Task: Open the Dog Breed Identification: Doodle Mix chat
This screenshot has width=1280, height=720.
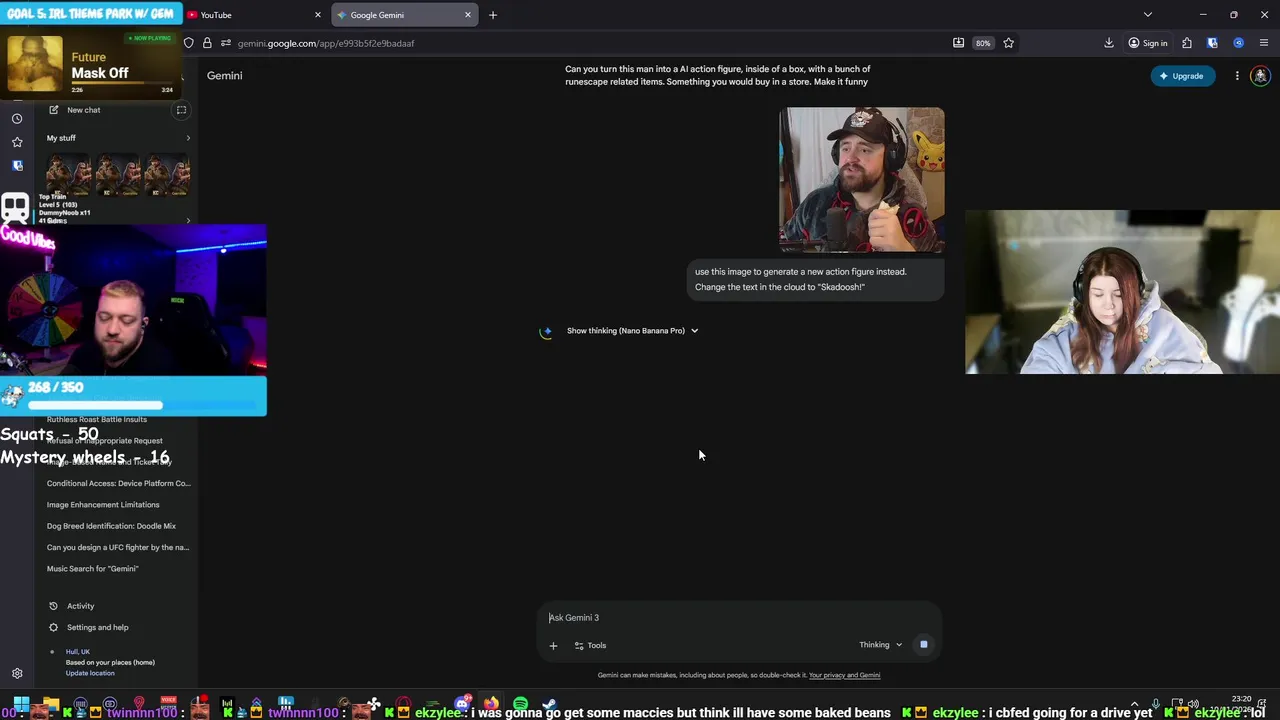Action: click(x=111, y=526)
